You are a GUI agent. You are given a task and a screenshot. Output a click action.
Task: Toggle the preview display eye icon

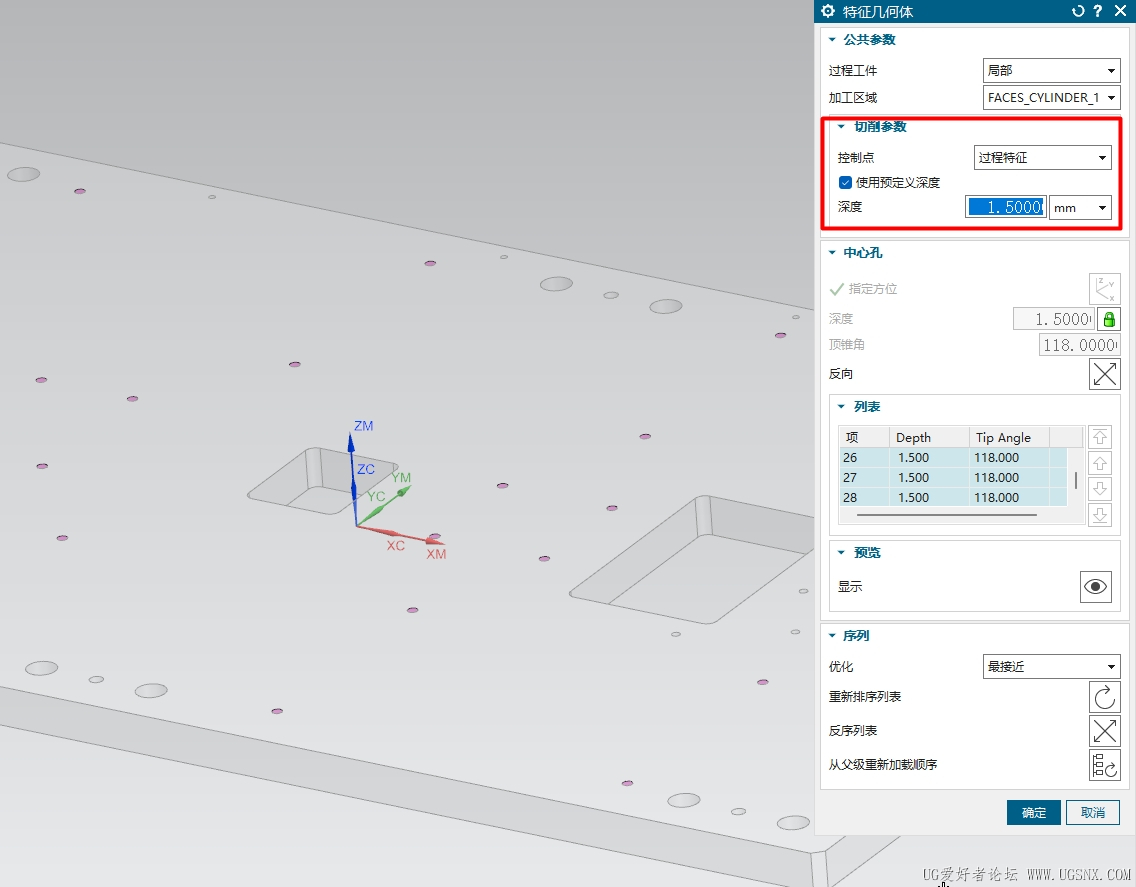pyautogui.click(x=1095, y=586)
